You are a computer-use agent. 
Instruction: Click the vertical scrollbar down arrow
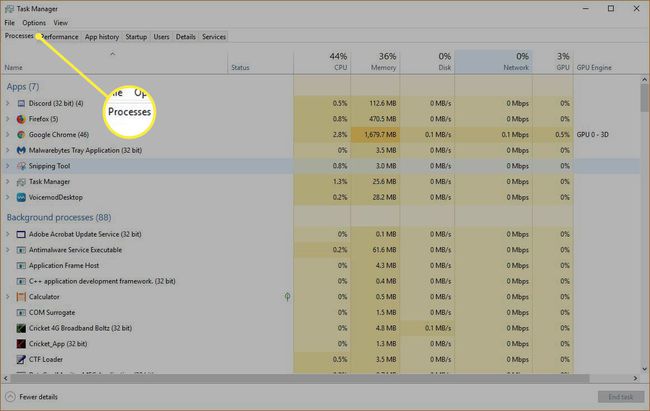(x=644, y=369)
